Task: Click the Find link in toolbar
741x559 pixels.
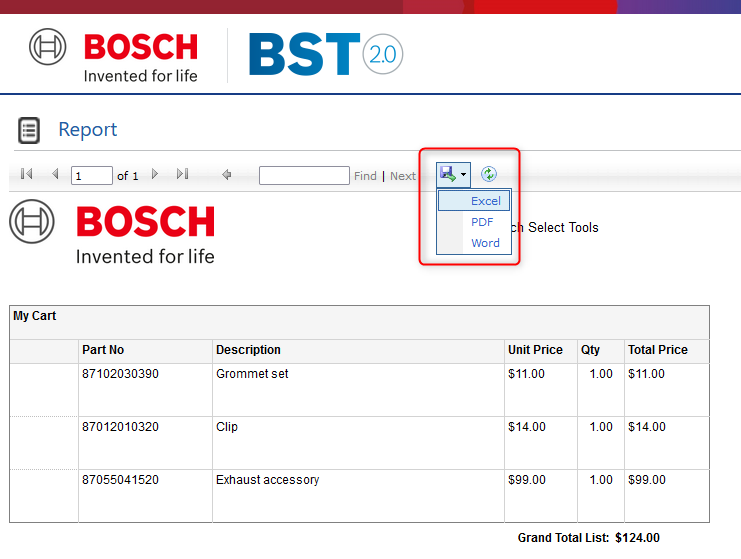Action: click(365, 176)
